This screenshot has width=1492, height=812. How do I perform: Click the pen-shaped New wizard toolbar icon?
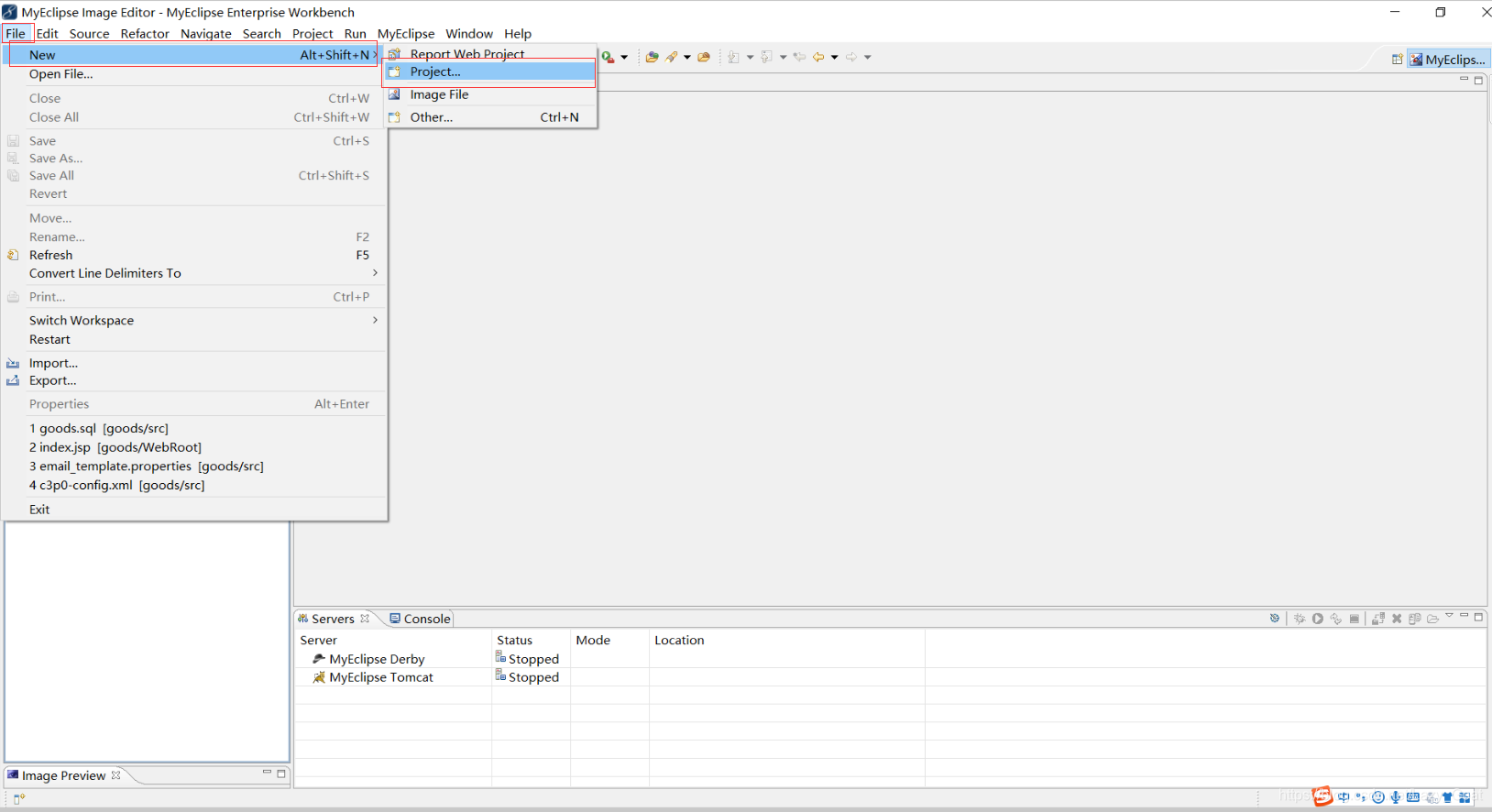[x=672, y=57]
